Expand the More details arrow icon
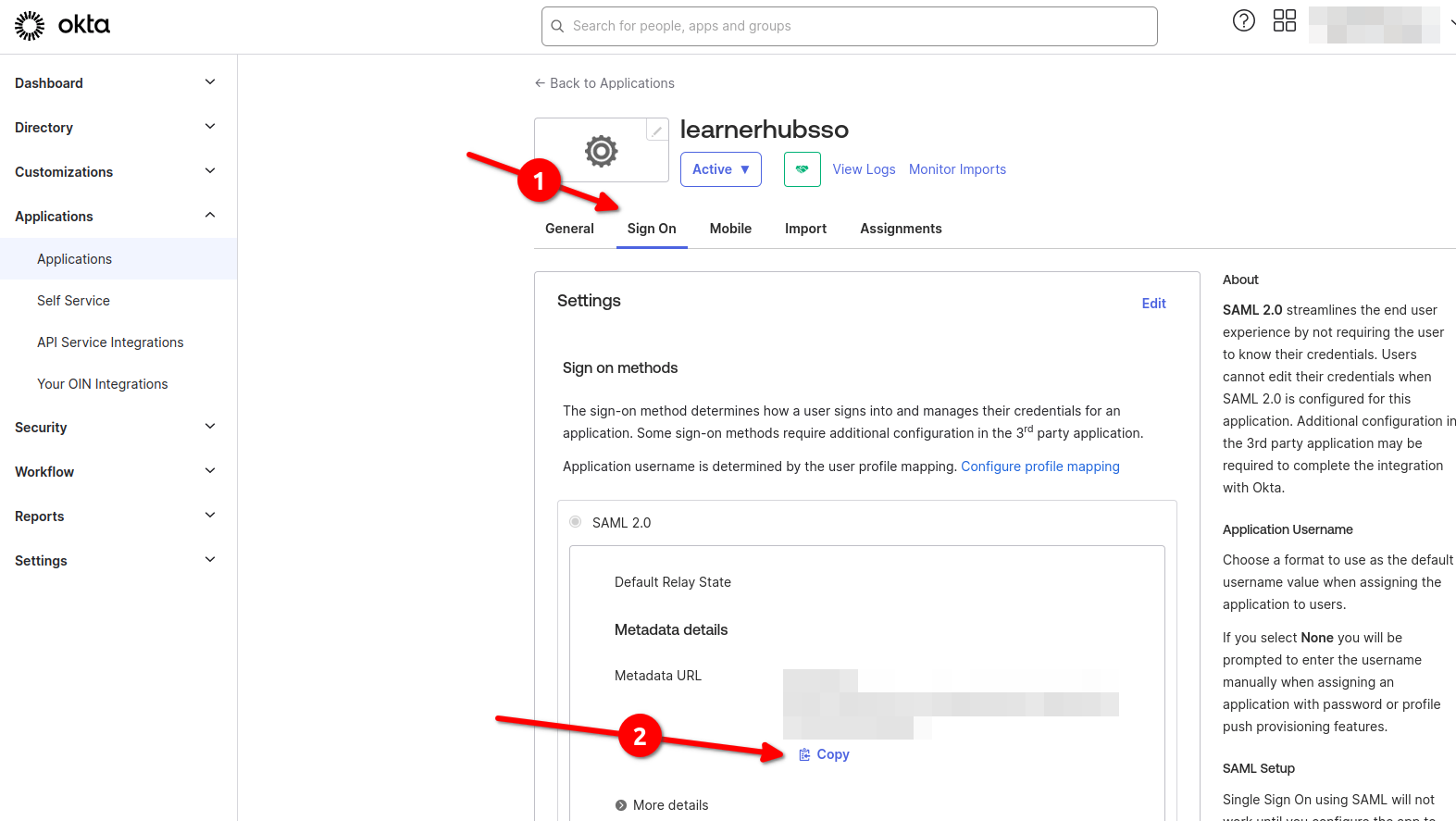The width and height of the screenshot is (1456, 821). click(x=620, y=805)
